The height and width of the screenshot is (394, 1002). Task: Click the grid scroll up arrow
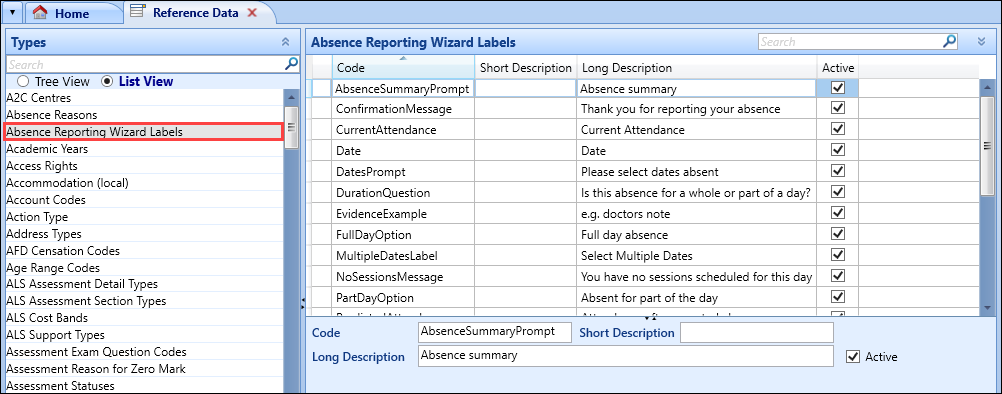[987, 86]
